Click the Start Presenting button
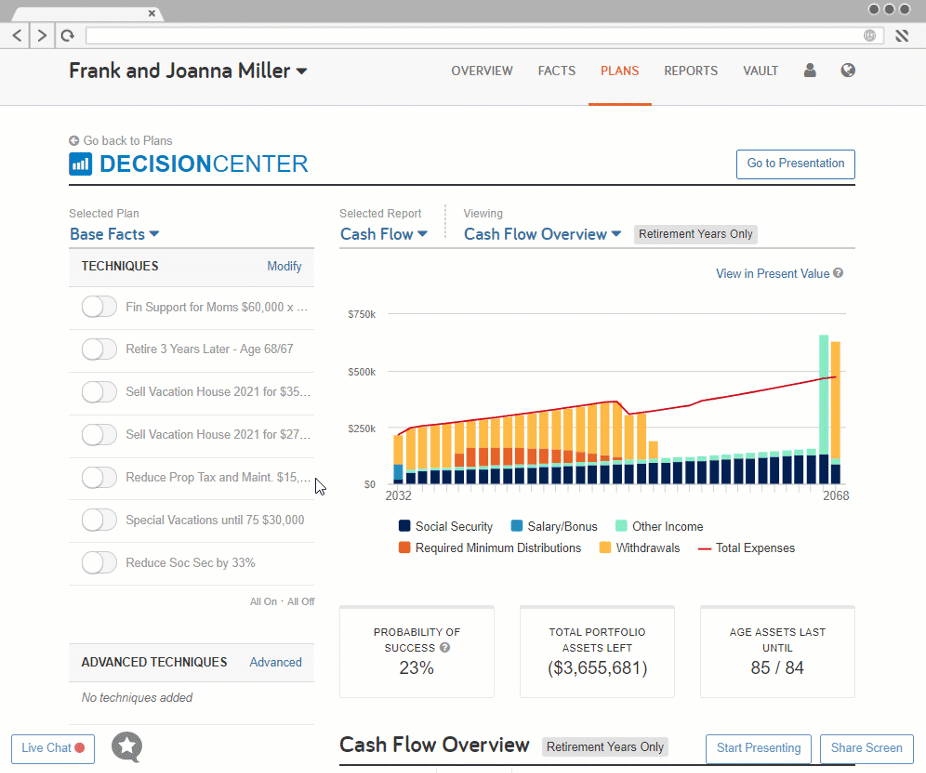926x773 pixels. [x=759, y=748]
